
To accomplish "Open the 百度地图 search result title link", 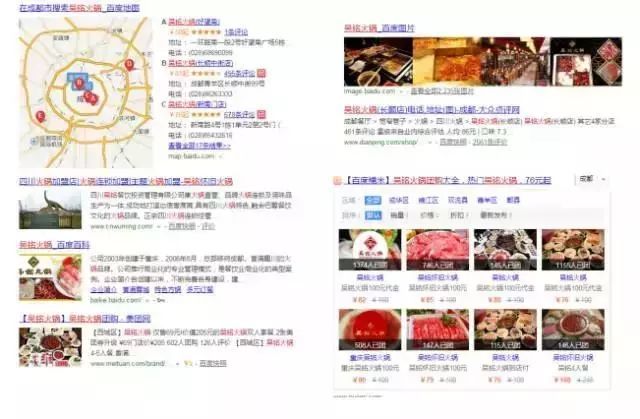I will point(80,8).
